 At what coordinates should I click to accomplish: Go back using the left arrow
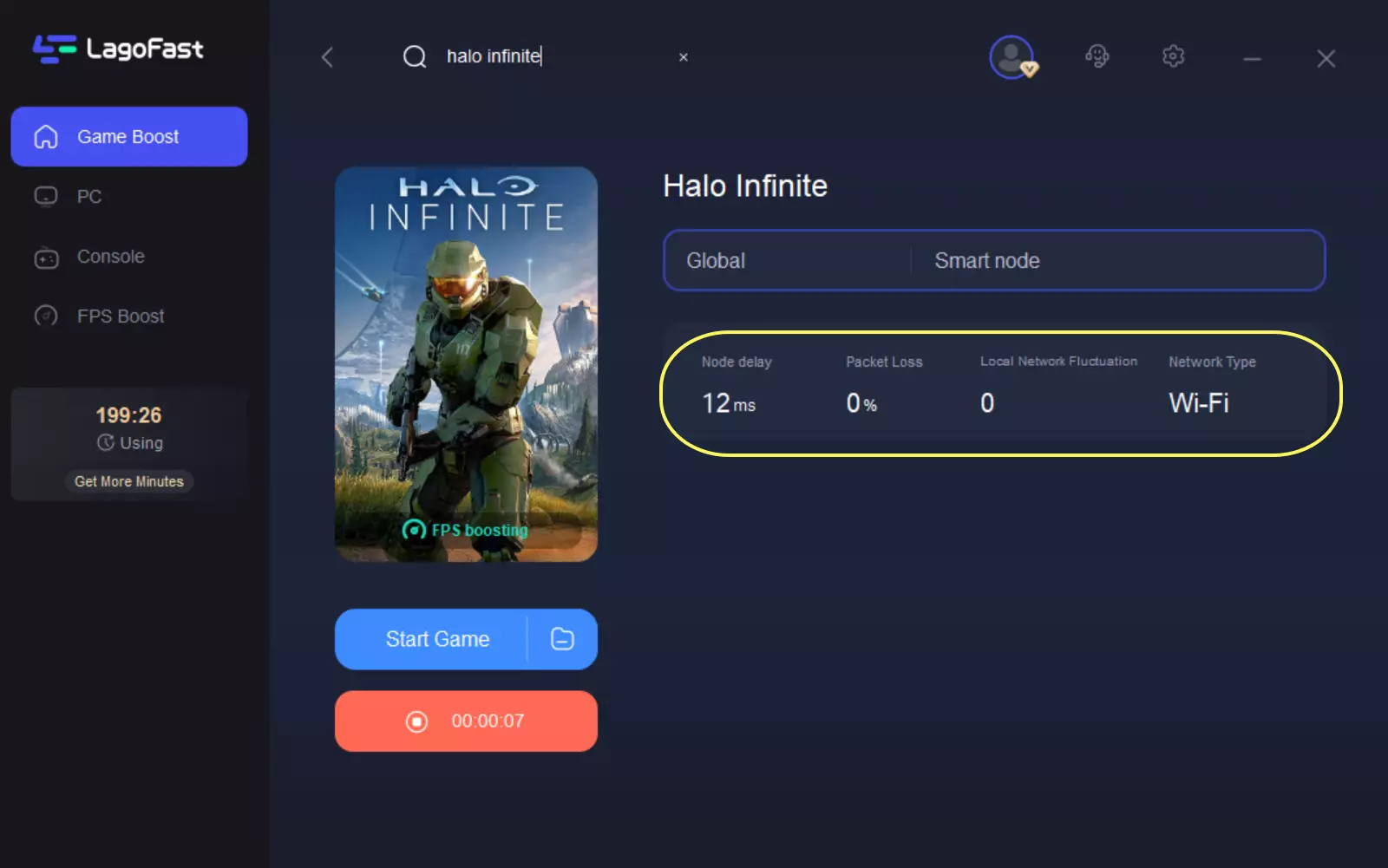(x=327, y=57)
